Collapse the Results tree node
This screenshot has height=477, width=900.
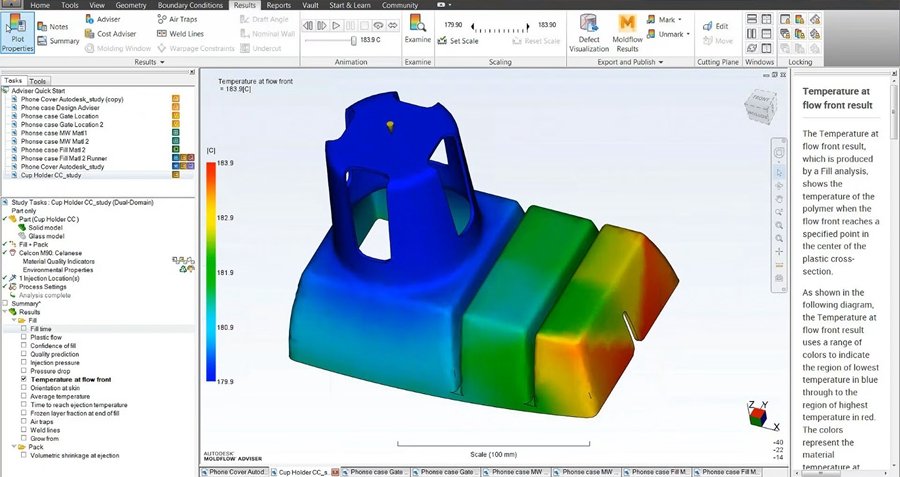(5, 312)
